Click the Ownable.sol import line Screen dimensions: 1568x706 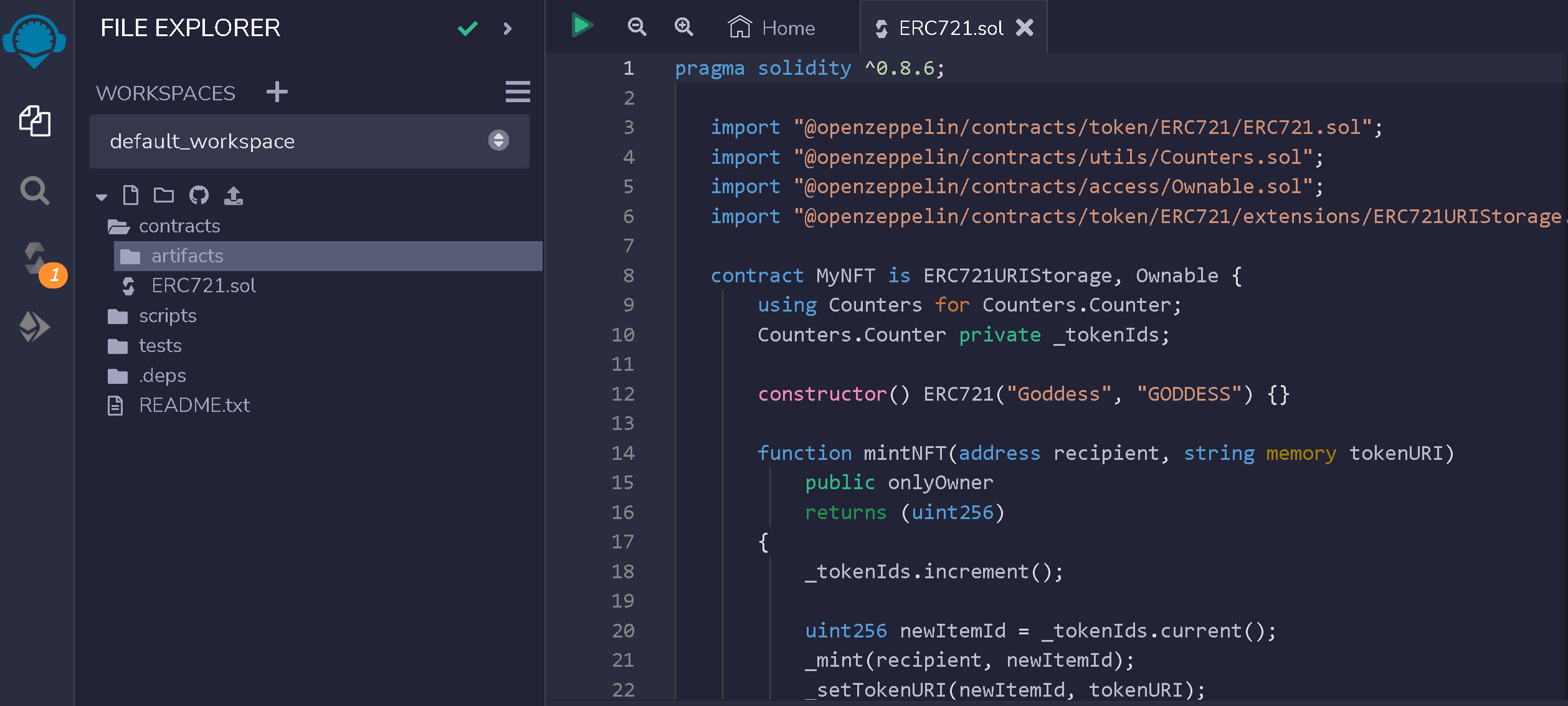click(x=1017, y=186)
